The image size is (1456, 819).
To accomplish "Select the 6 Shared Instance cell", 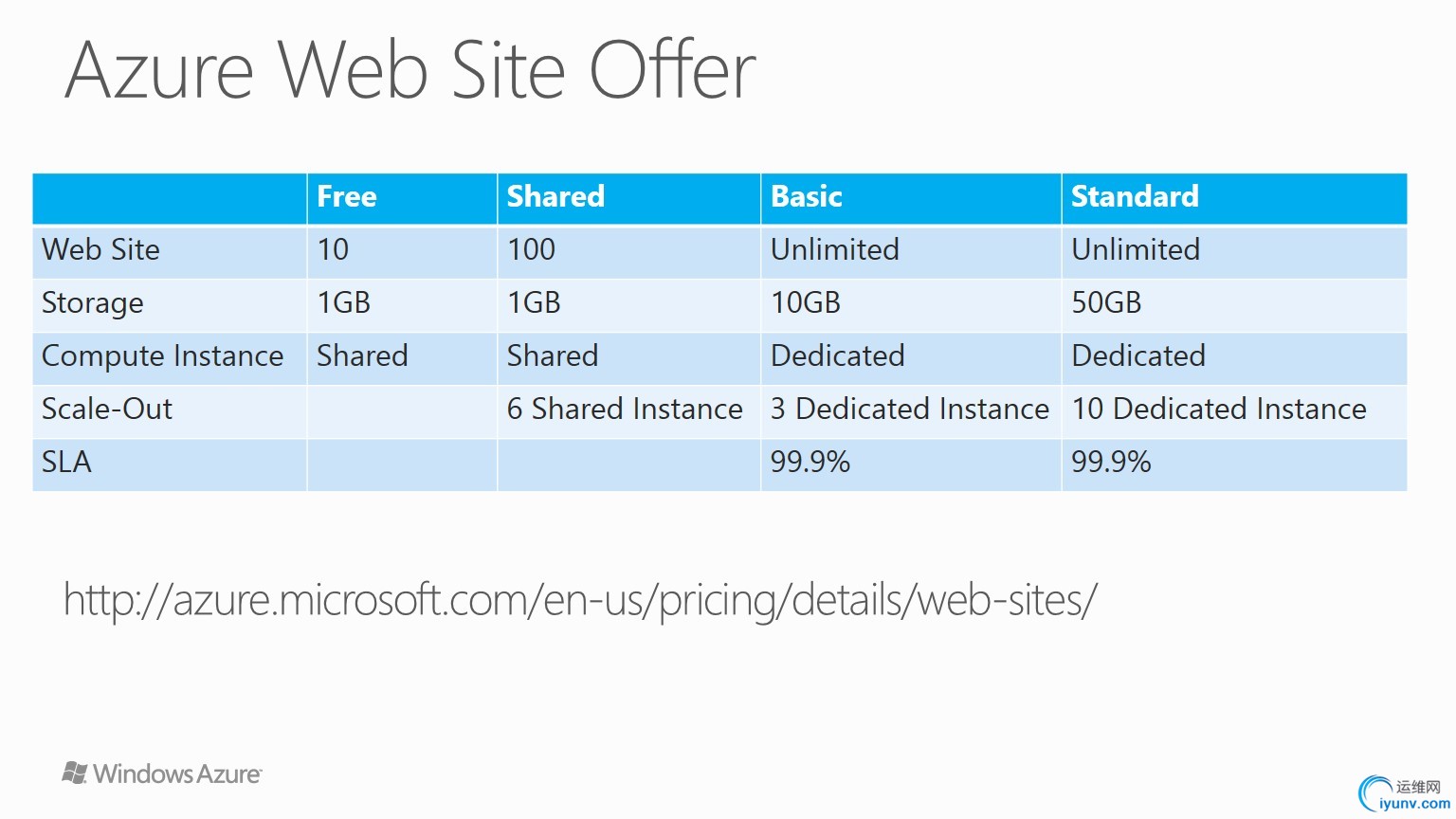I will coord(628,410).
